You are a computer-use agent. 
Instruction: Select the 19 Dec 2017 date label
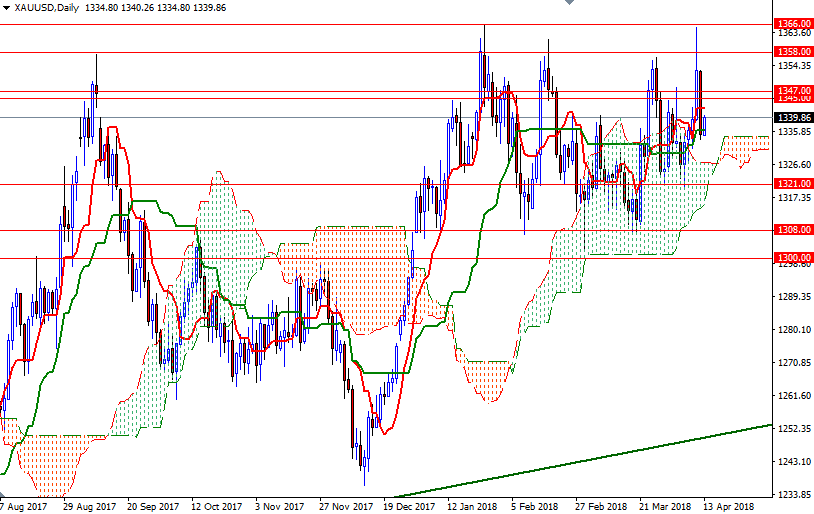pyautogui.click(x=407, y=506)
